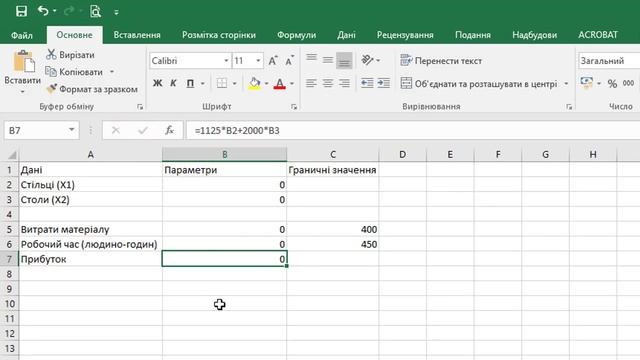Apply thousands separator 000 format
This screenshot has width=640, height=360.
[628, 83]
